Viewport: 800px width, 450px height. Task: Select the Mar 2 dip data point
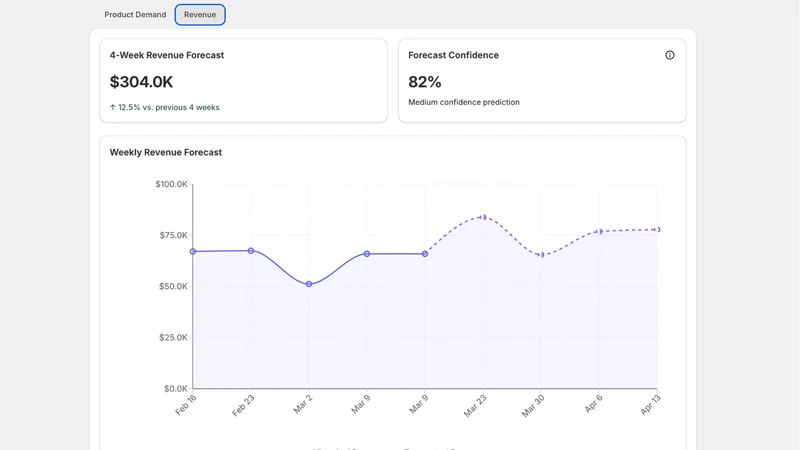309,284
